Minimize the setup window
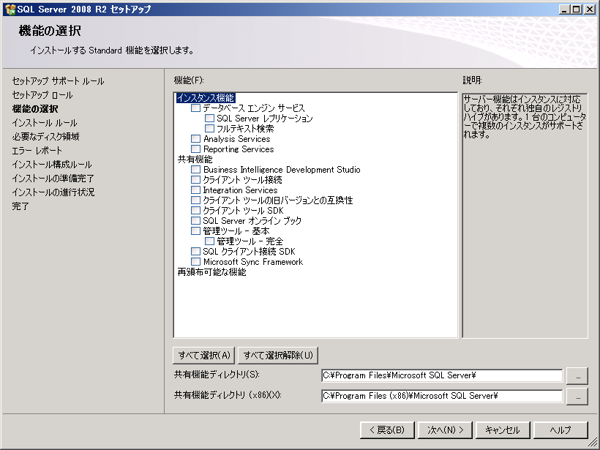This screenshot has height=450, width=600. point(564,10)
